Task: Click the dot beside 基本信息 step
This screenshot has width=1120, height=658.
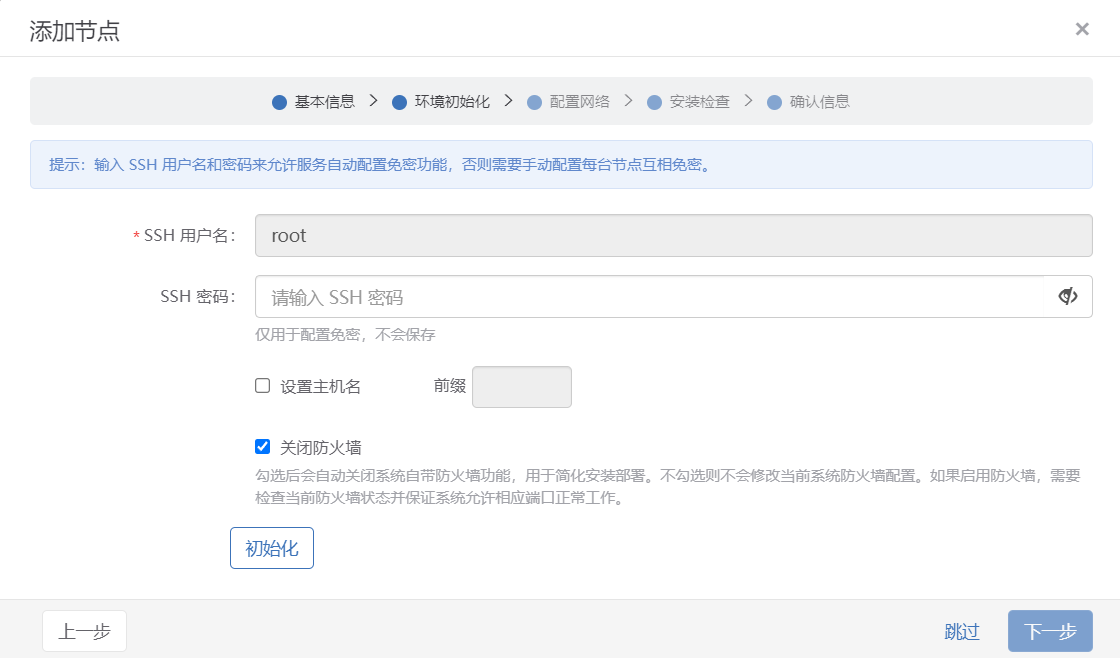Action: pos(280,102)
